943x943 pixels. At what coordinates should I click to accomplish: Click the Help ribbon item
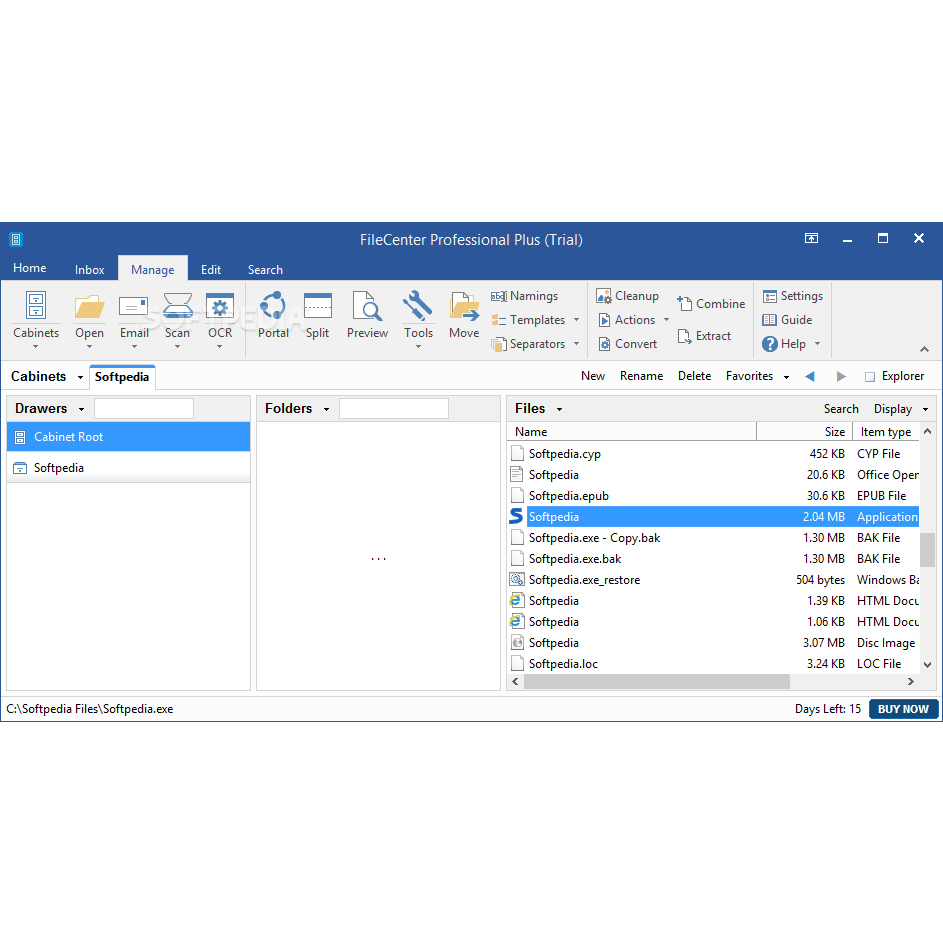784,344
